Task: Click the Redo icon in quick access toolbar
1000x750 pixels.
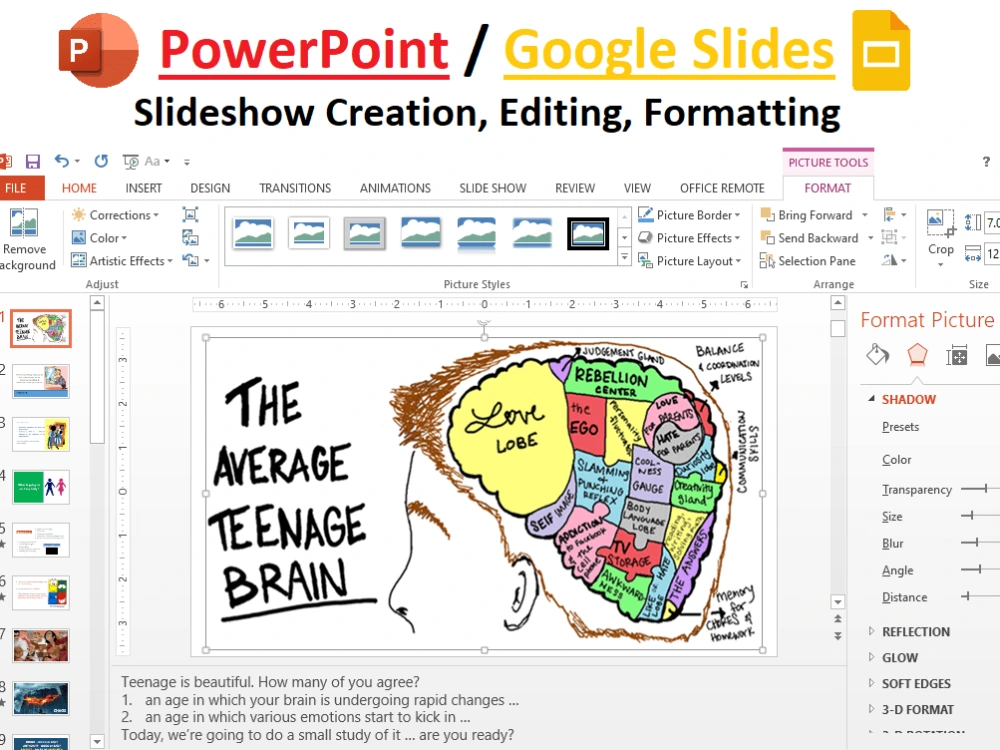Action: click(x=101, y=161)
